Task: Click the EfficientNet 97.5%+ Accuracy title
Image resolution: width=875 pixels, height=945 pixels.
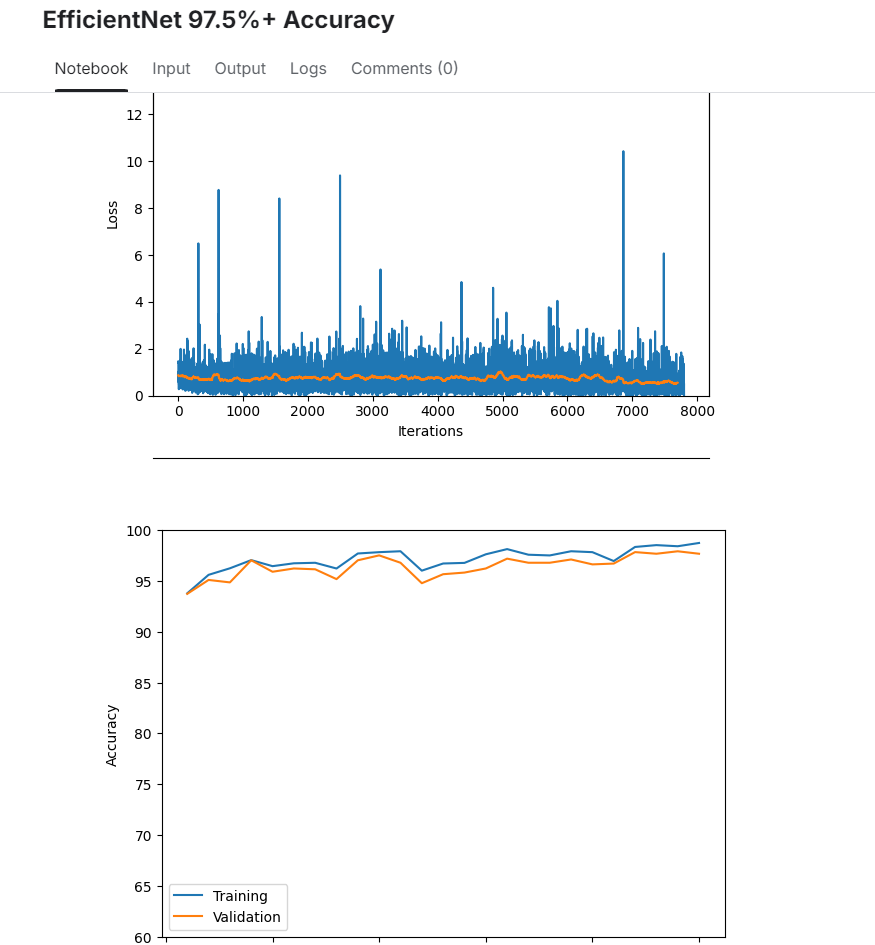Action: point(218,20)
